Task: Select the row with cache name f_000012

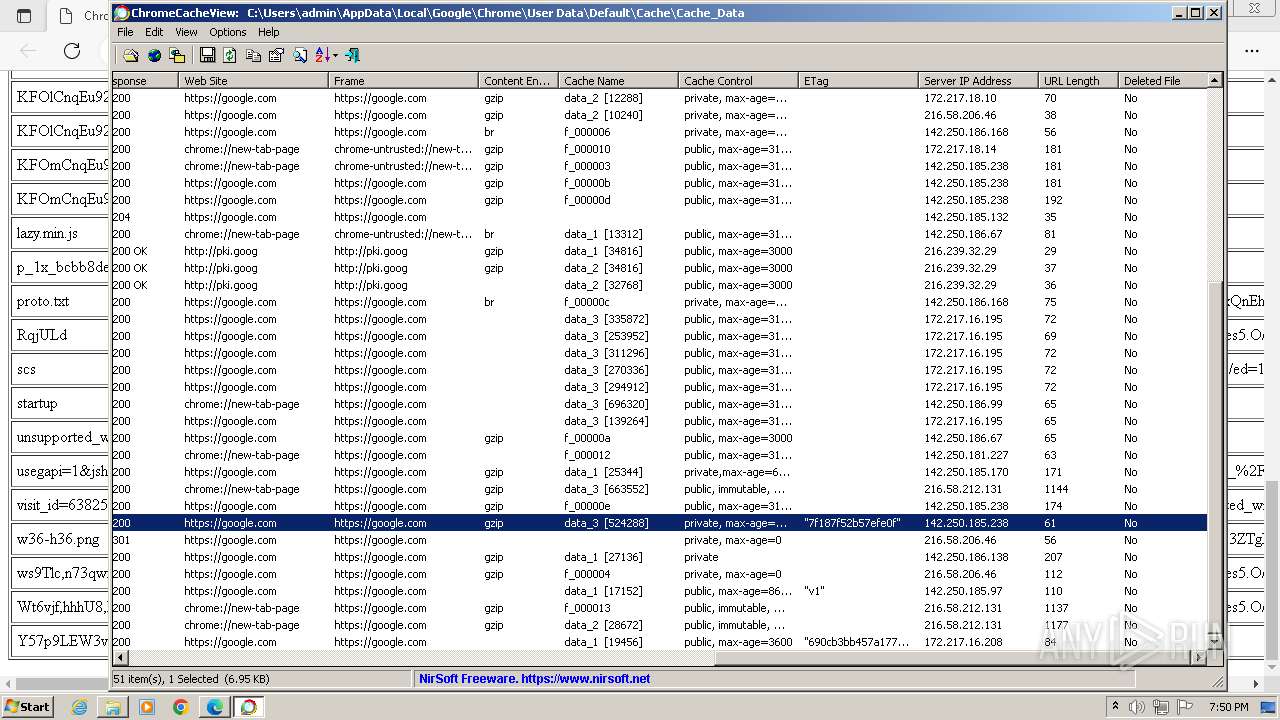Action: pos(659,455)
